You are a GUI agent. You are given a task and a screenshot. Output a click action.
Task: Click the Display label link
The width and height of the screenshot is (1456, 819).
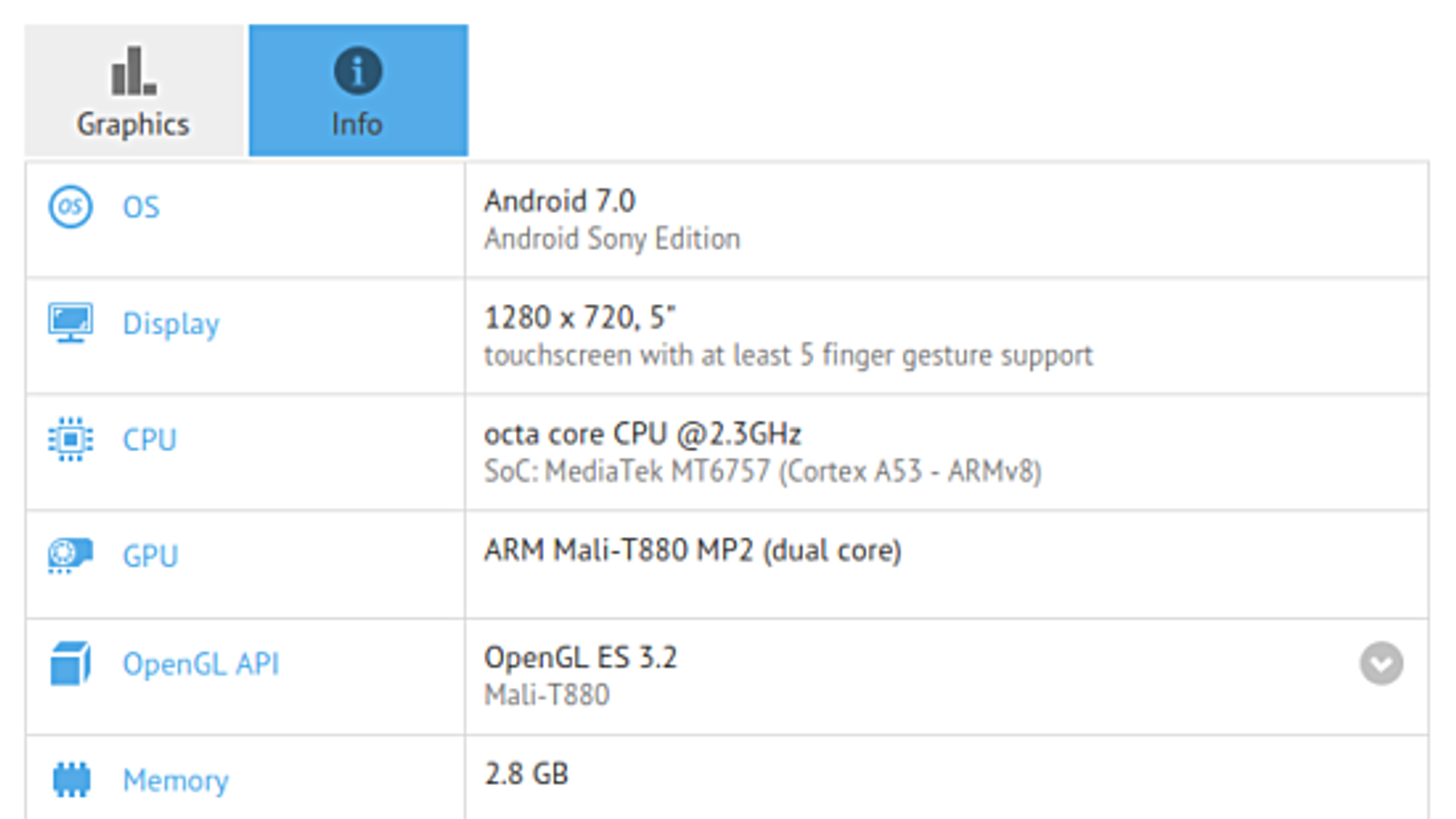171,324
